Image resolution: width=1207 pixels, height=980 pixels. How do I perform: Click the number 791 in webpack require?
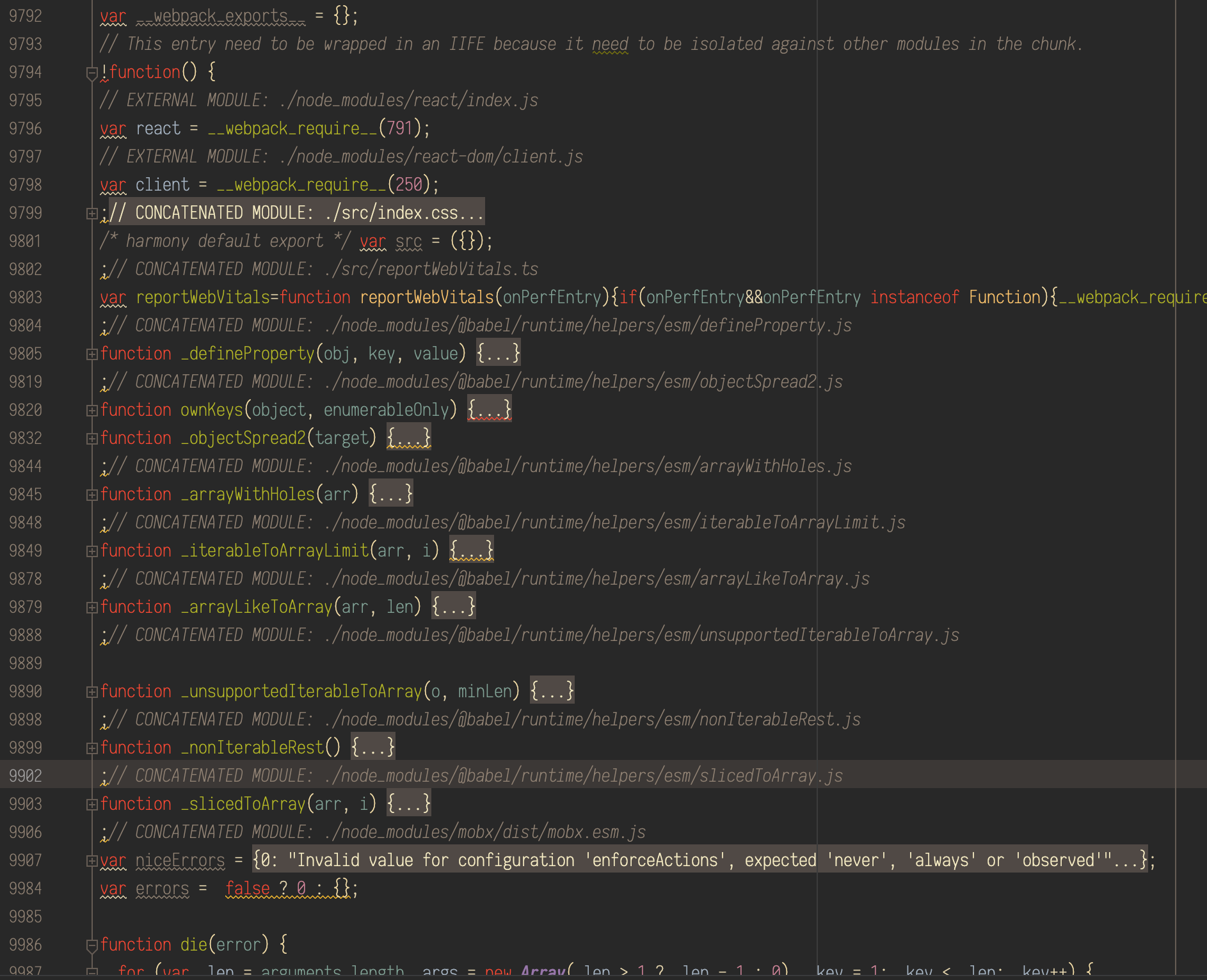(400, 129)
